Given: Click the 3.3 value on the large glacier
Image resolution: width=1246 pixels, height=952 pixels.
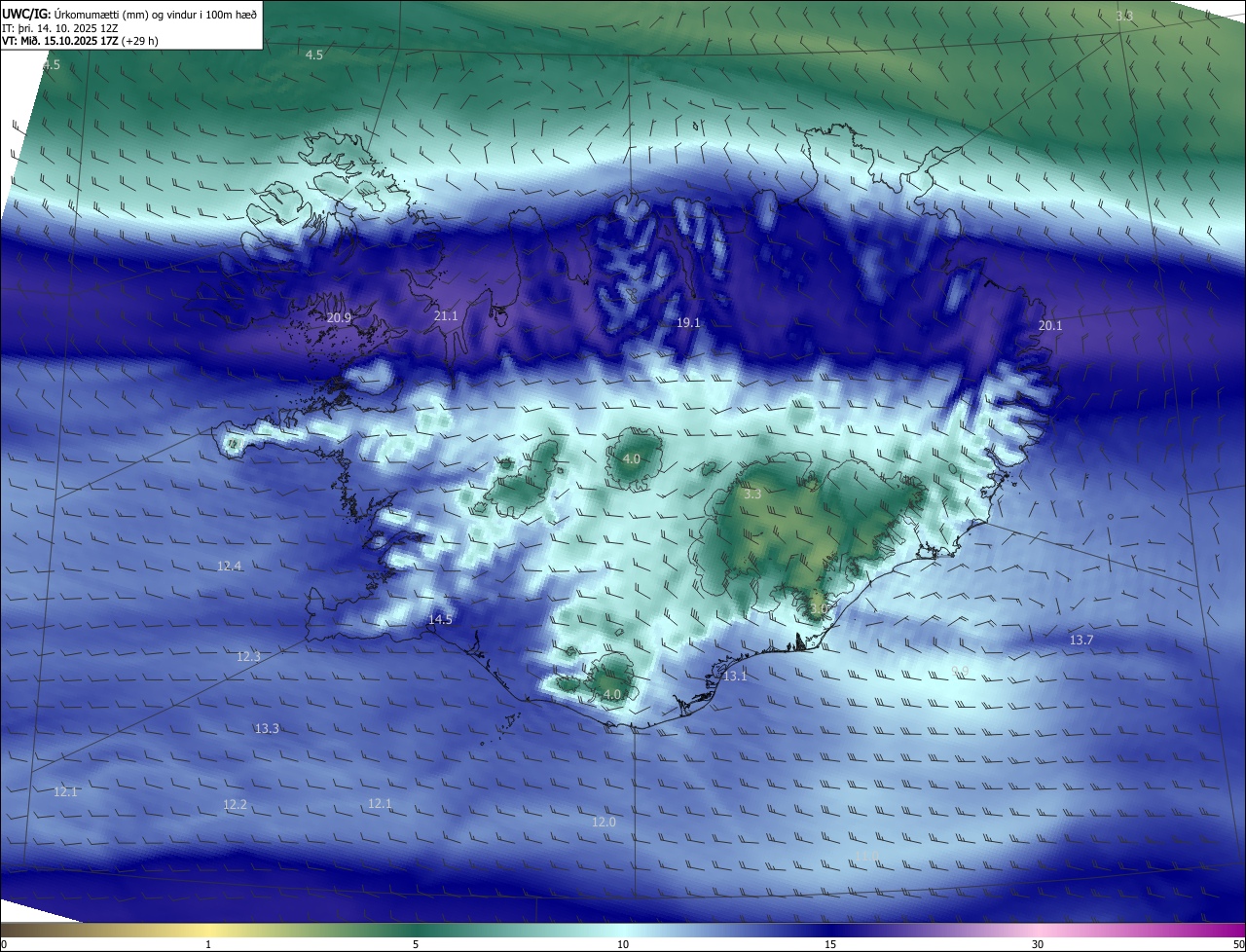Looking at the screenshot, I should [752, 494].
